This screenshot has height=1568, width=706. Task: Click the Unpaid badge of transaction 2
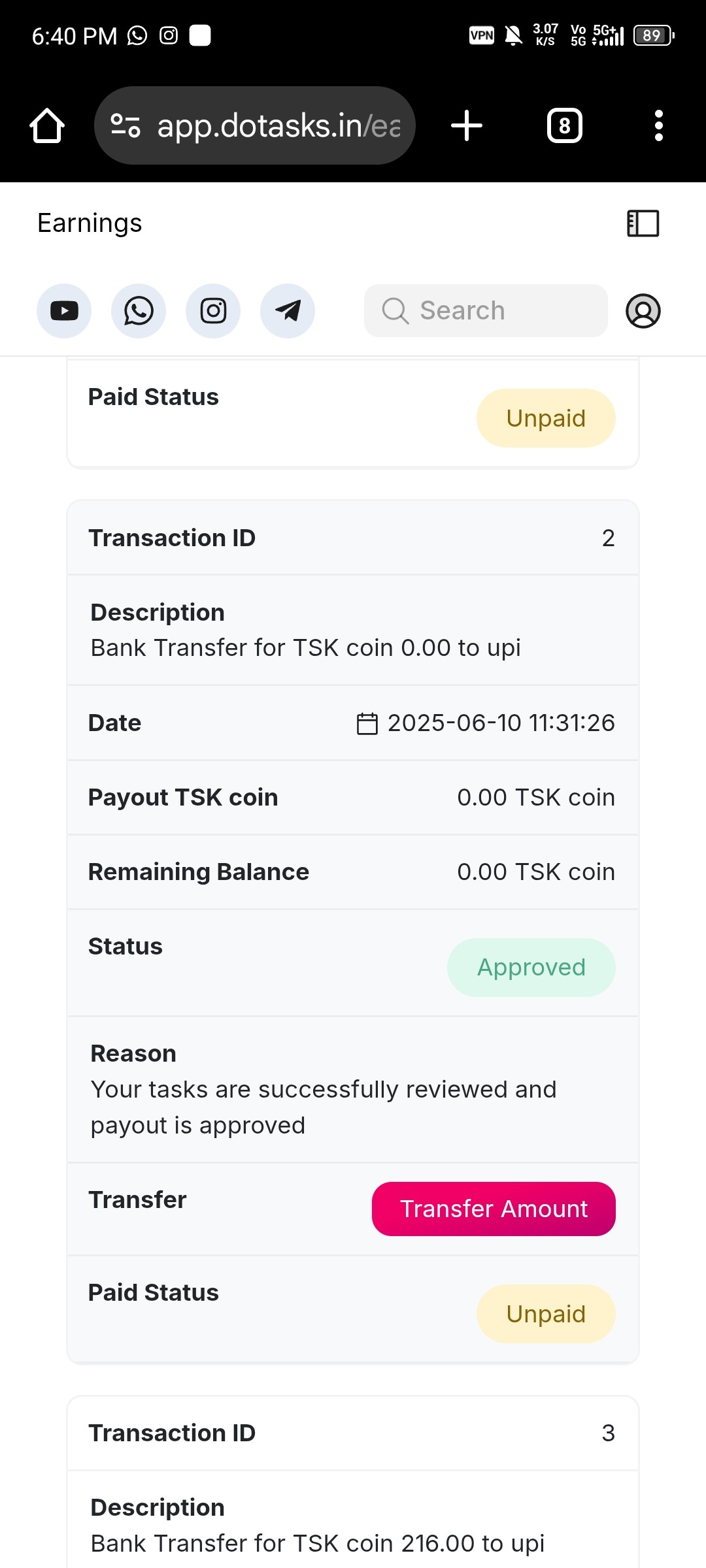pyautogui.click(x=546, y=1314)
